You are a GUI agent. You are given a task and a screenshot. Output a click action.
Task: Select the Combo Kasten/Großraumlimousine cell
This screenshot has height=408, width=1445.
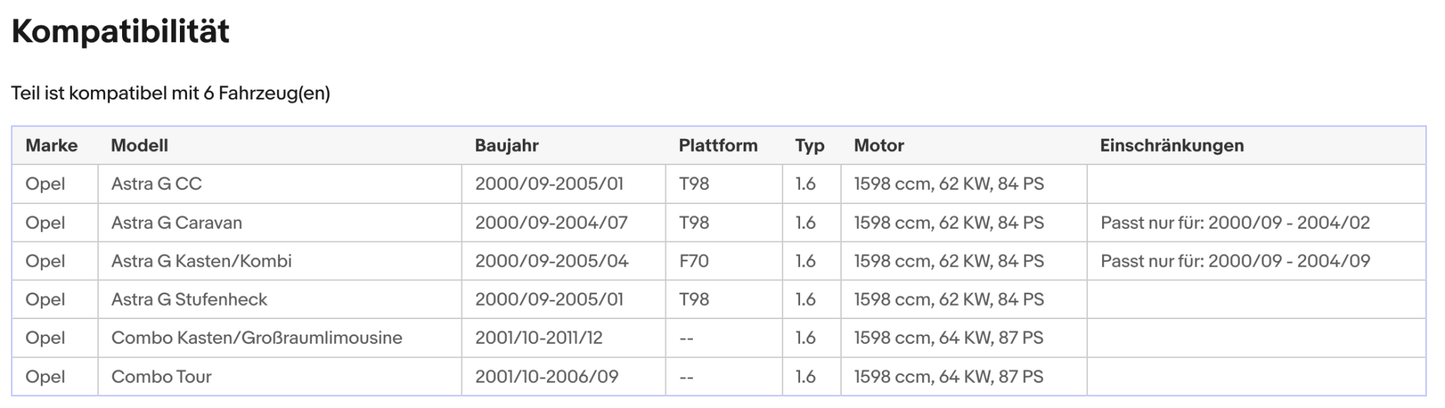tap(256, 338)
